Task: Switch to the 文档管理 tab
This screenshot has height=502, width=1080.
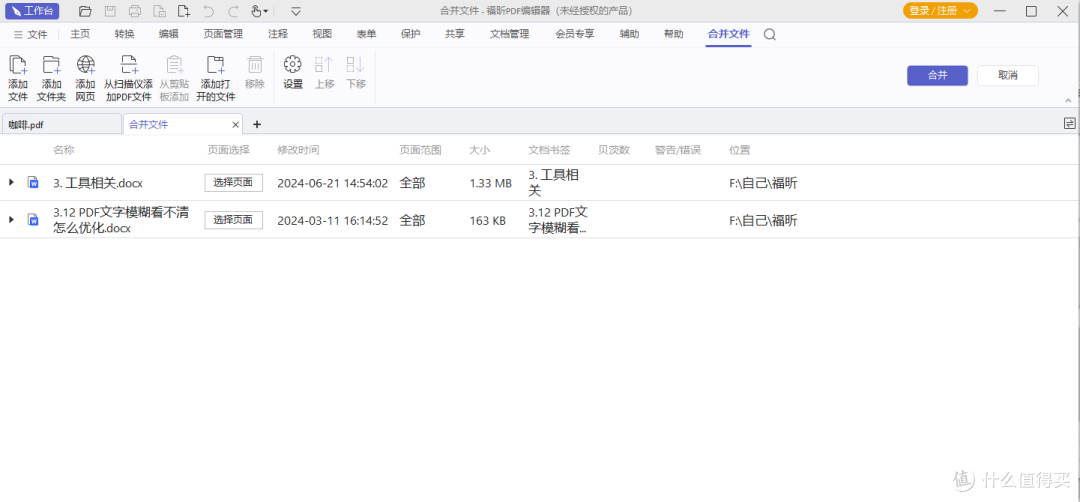Action: tap(509, 34)
